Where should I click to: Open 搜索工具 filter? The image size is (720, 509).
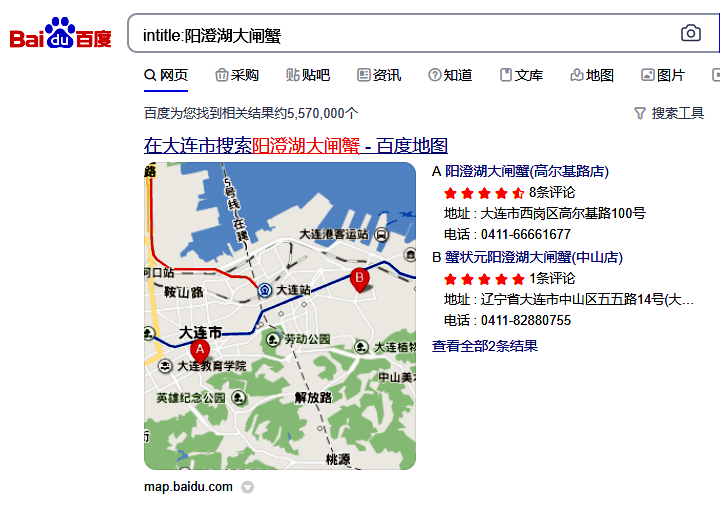point(669,113)
